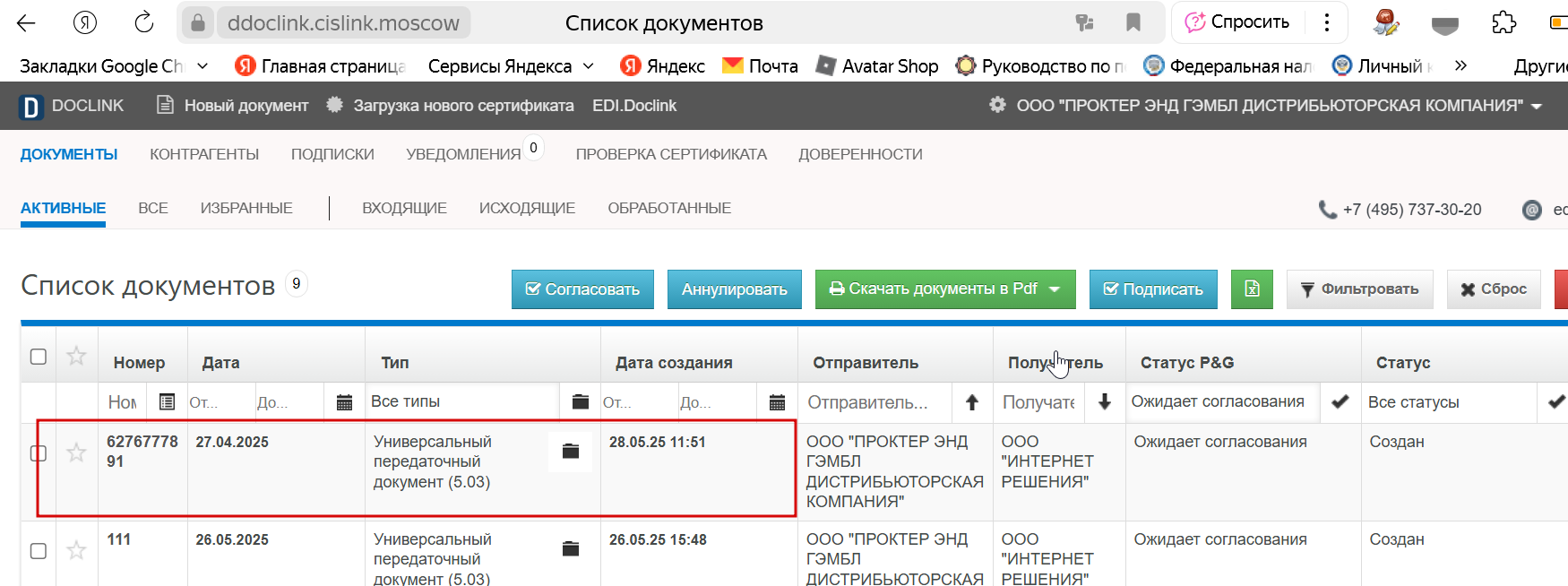Show ИСХОДЯЩИЕ documents
The image size is (1568, 586).
(x=527, y=208)
